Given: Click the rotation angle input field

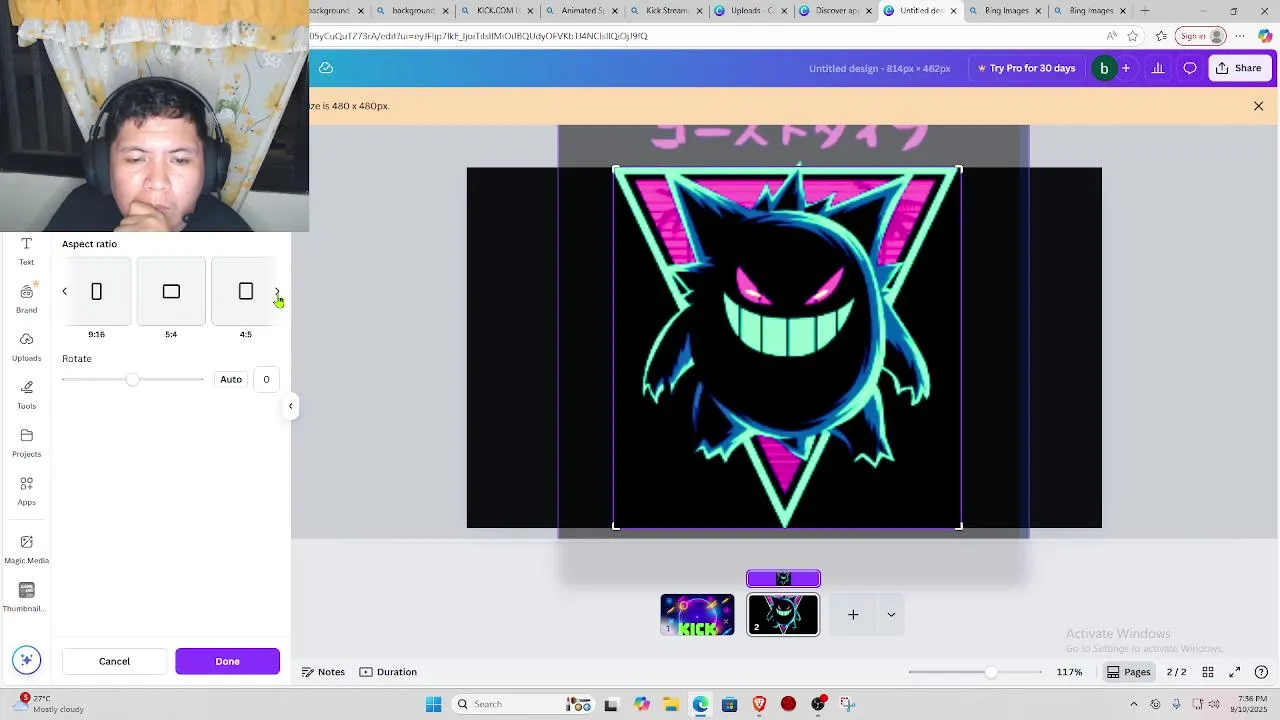Looking at the screenshot, I should pyautogui.click(x=266, y=379).
